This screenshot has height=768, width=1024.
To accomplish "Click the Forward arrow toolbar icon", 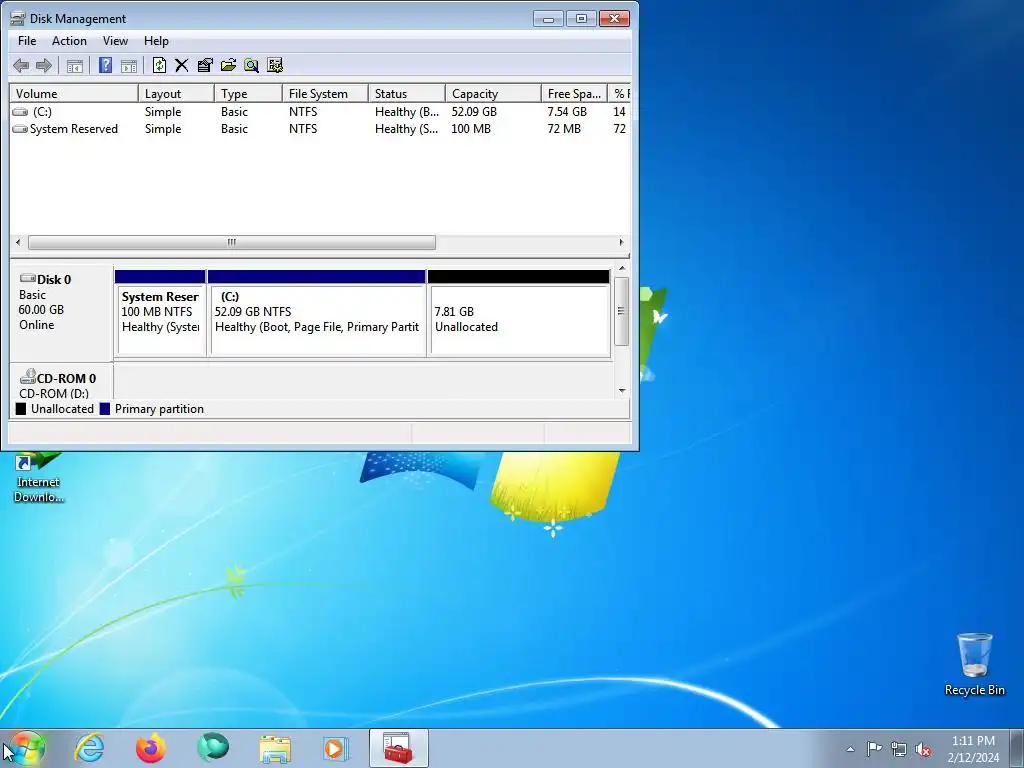I will click(x=44, y=65).
